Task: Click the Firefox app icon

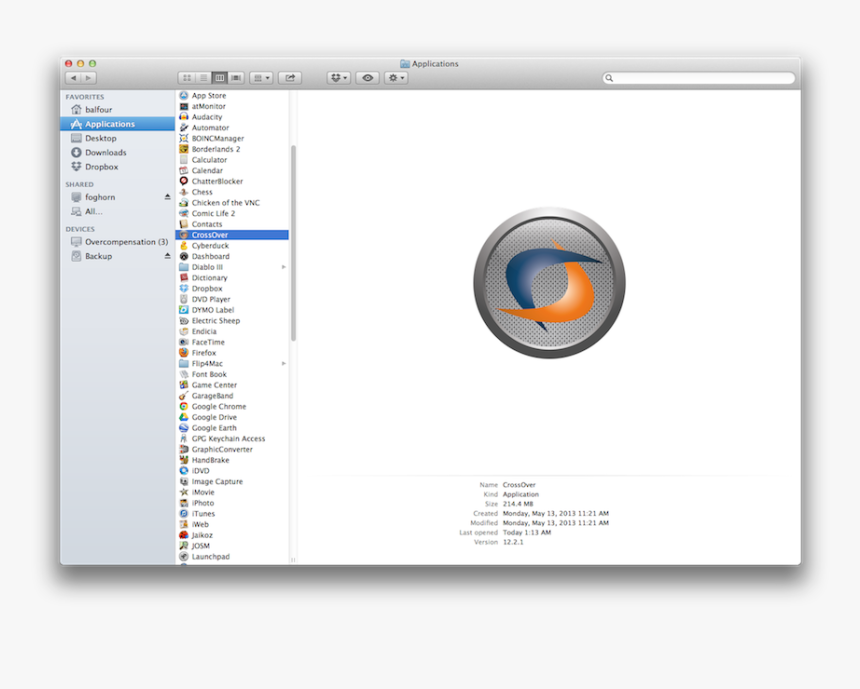Action: (x=184, y=353)
